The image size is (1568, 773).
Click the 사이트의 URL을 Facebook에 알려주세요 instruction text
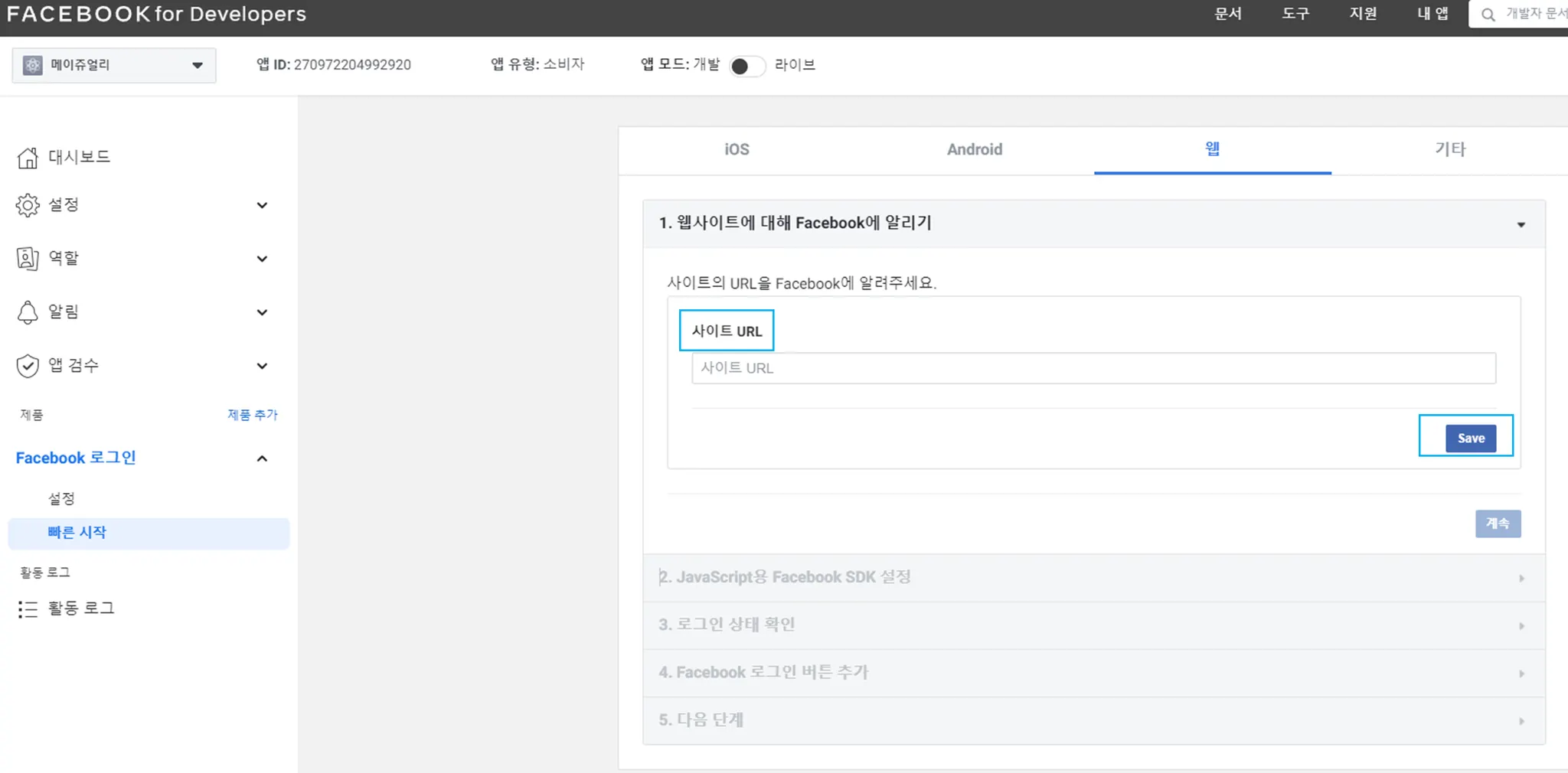[802, 283]
